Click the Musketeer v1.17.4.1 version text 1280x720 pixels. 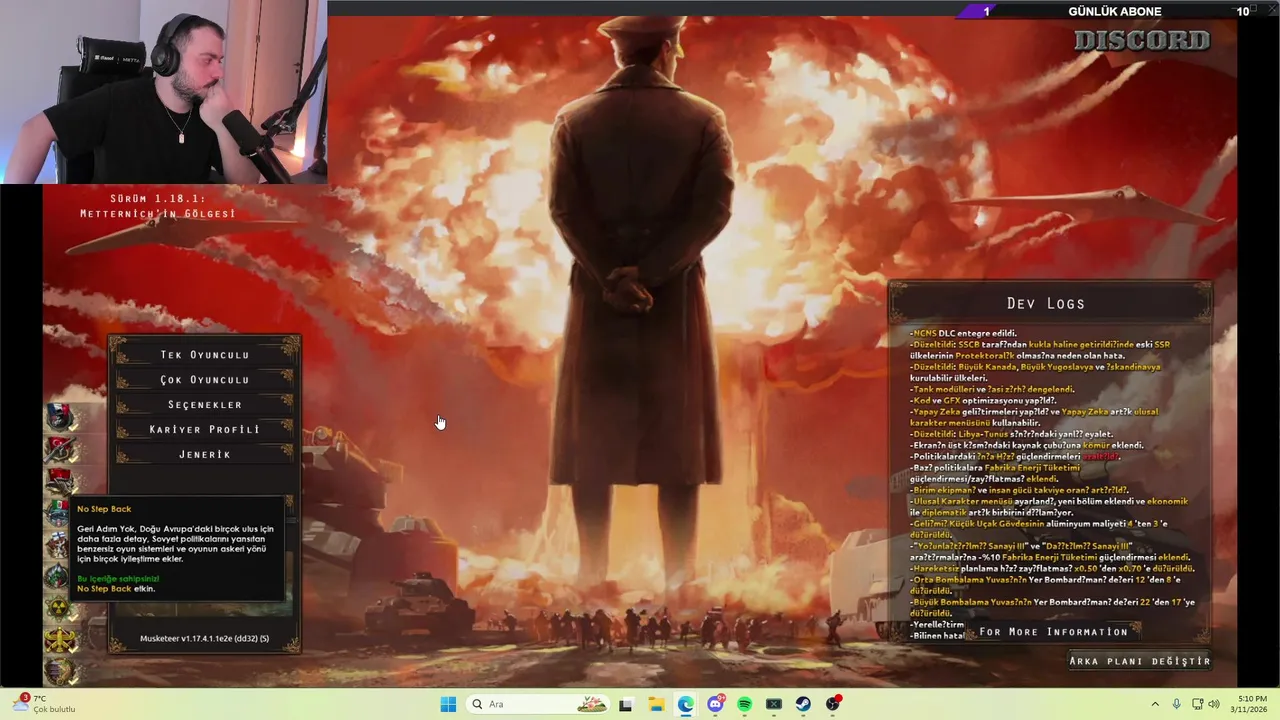[204, 638]
